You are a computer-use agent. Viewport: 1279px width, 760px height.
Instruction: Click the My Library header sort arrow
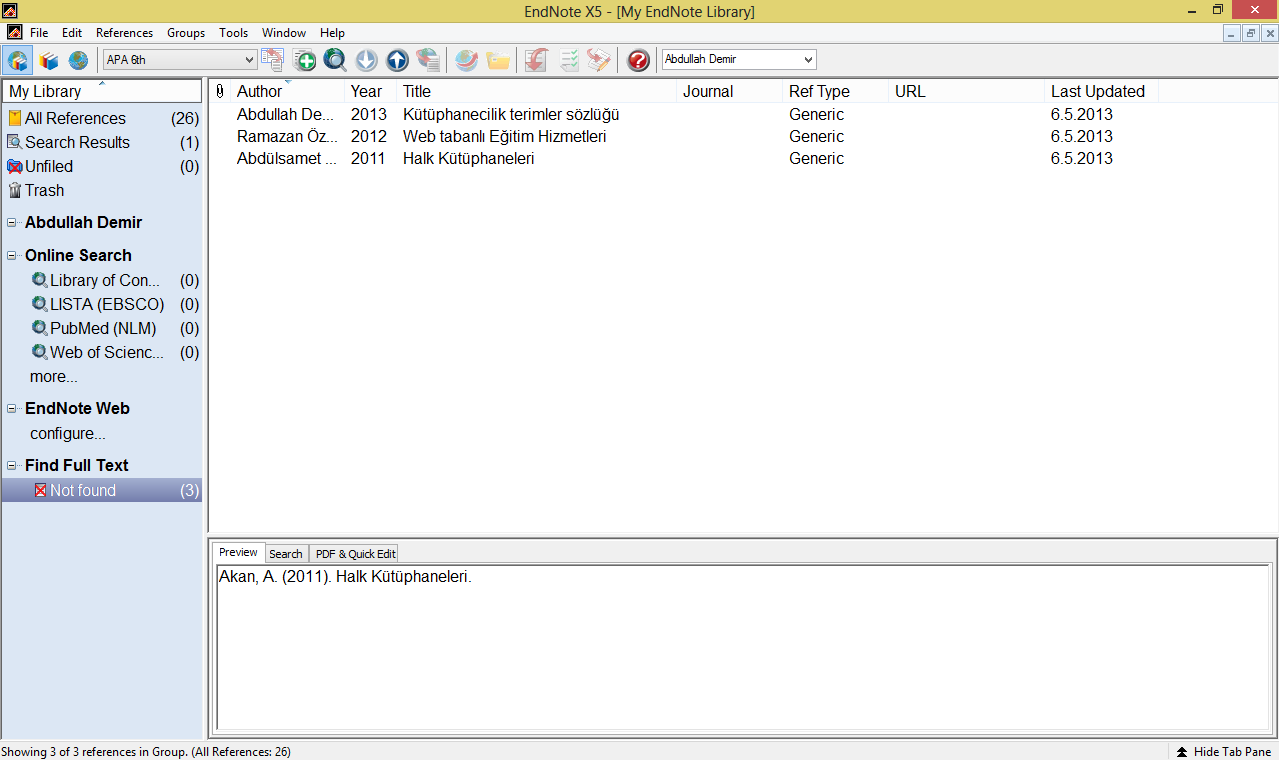102,84
